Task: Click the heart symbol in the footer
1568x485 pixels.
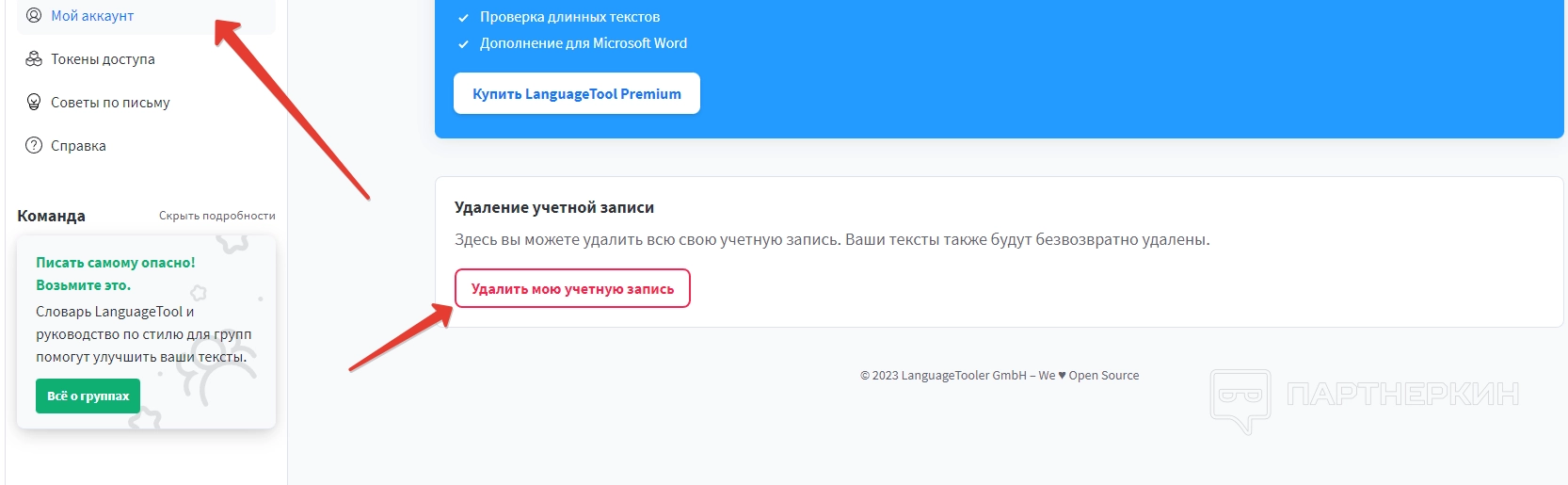Action: tap(1062, 376)
